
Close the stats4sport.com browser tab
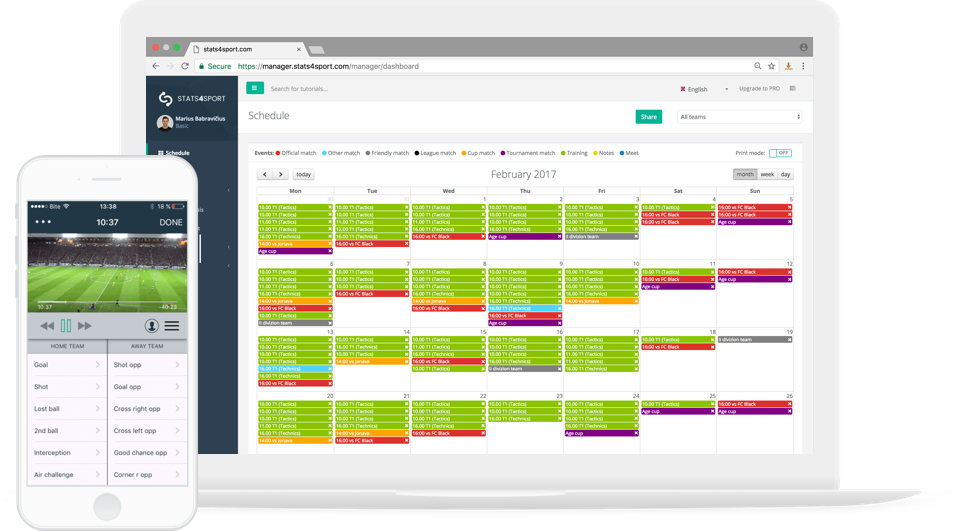[x=299, y=49]
